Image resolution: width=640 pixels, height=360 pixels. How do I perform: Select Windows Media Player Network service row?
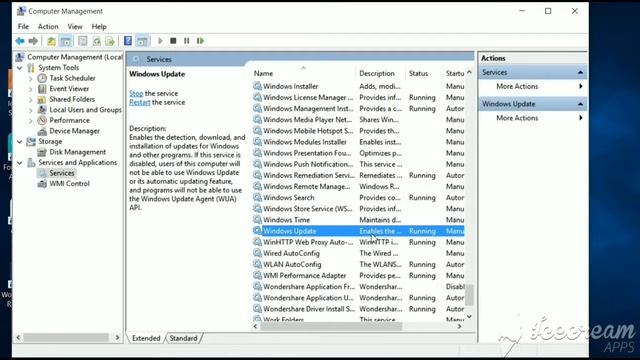(358, 120)
